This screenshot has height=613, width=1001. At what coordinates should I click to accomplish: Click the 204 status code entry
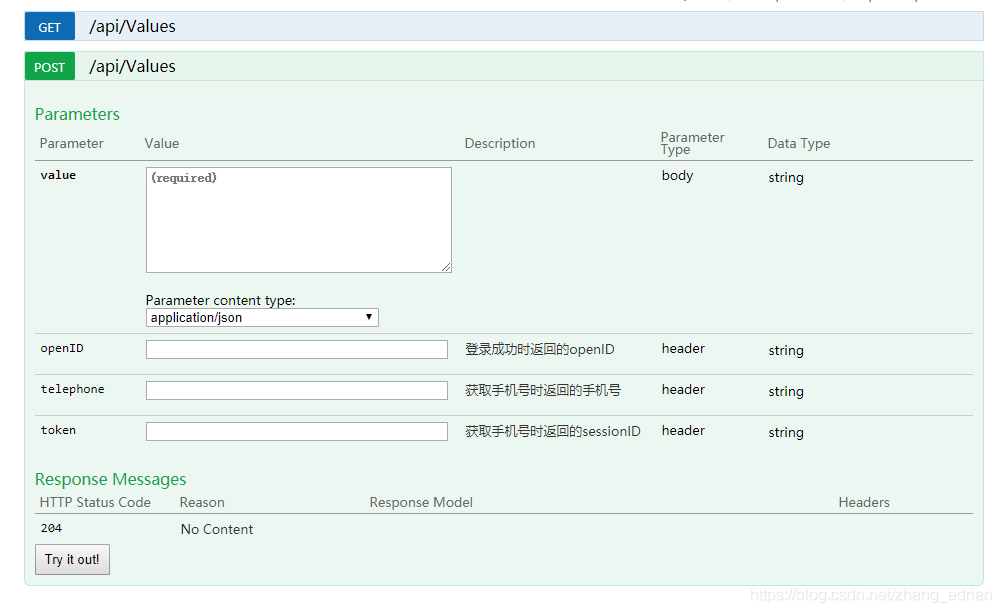click(51, 528)
